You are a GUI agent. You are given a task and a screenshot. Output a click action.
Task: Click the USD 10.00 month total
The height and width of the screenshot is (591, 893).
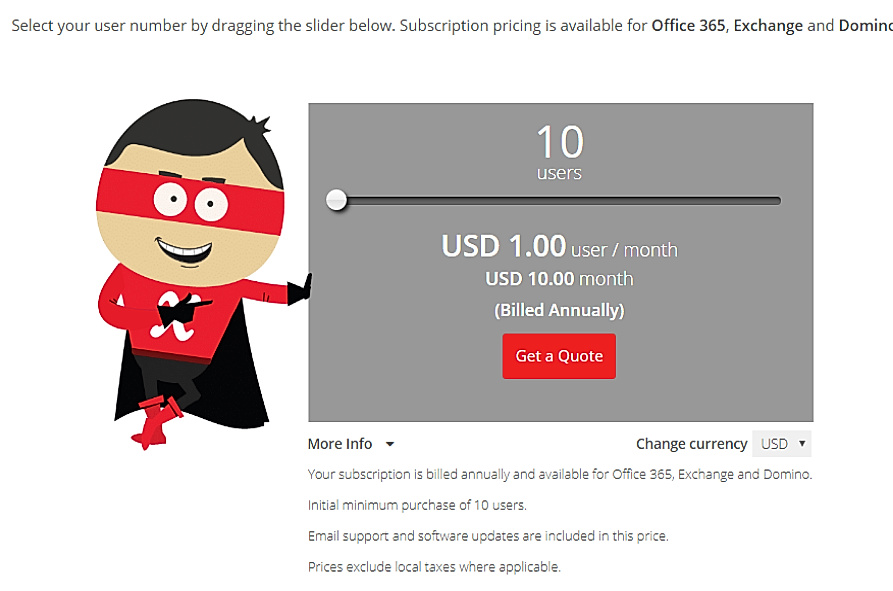click(559, 279)
